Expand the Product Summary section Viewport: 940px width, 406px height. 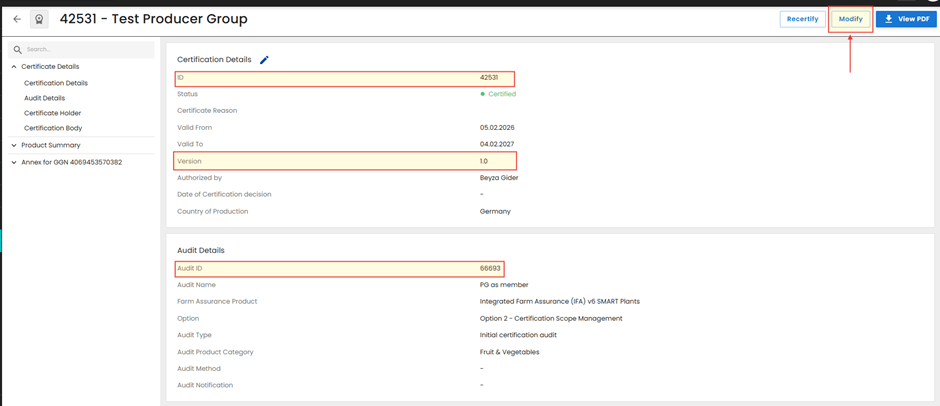pyautogui.click(x=14, y=145)
